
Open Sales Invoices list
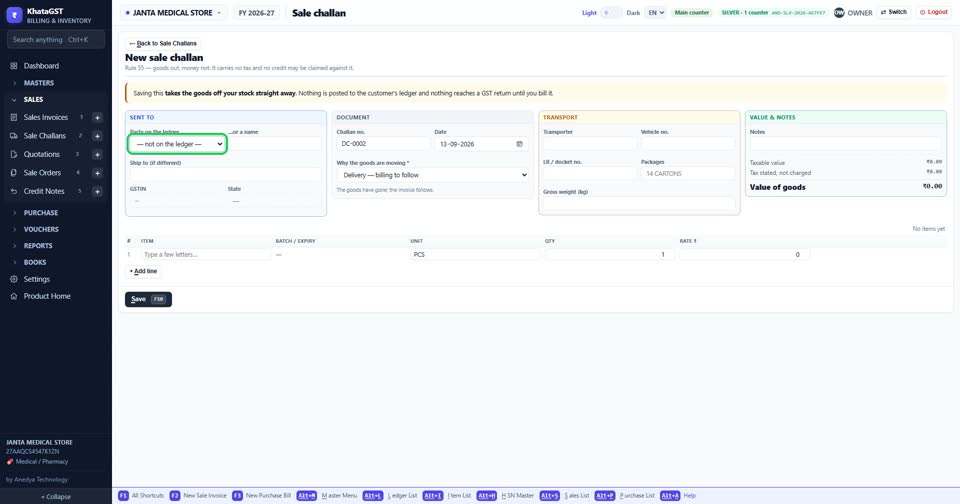tap(45, 117)
